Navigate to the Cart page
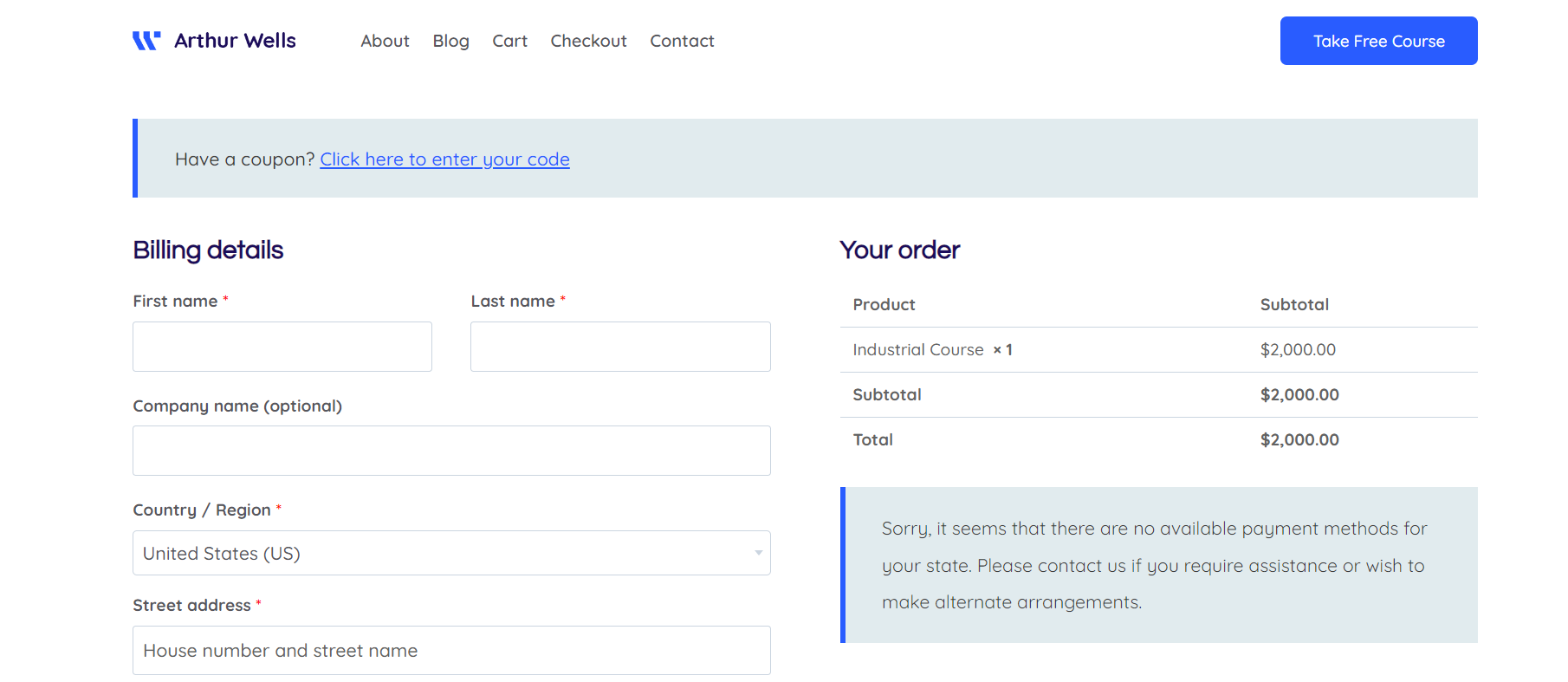 click(x=509, y=41)
